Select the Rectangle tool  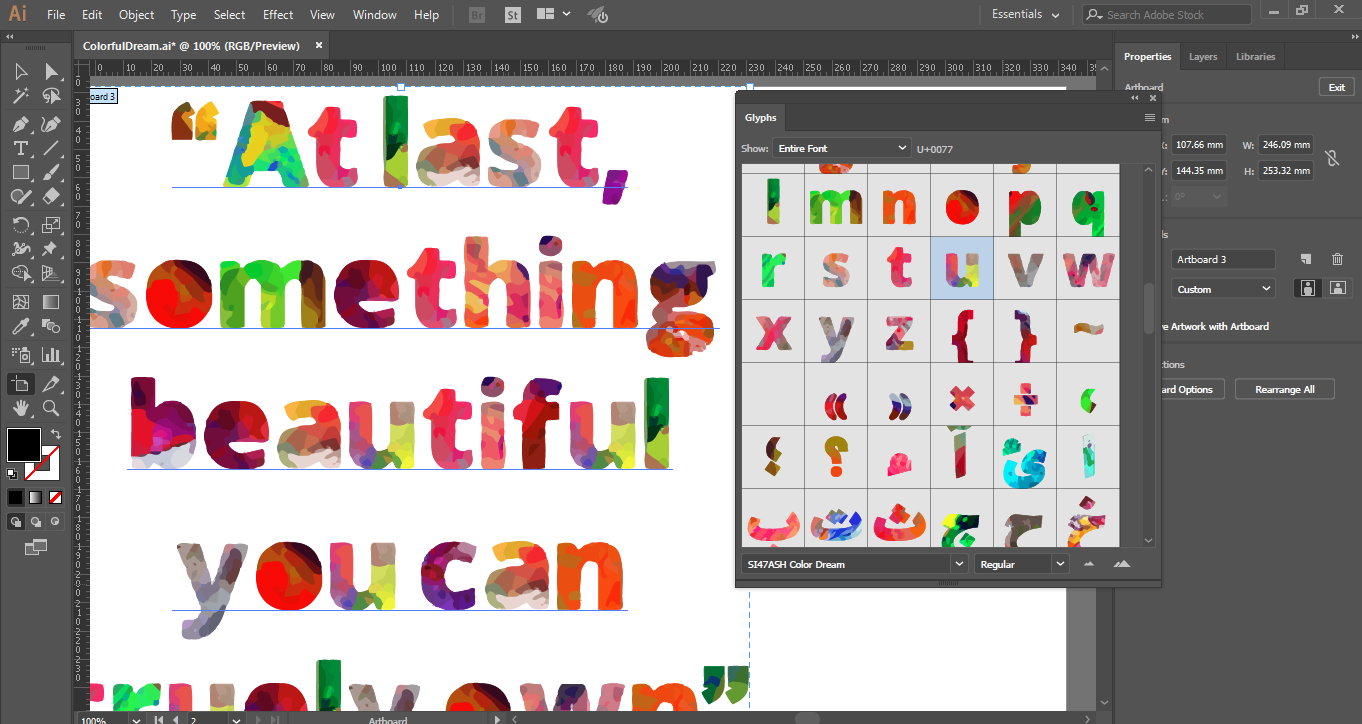click(21, 173)
